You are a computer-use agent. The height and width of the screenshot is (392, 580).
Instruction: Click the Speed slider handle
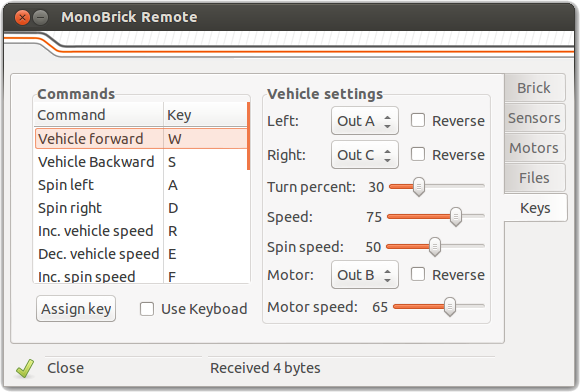tap(456, 217)
